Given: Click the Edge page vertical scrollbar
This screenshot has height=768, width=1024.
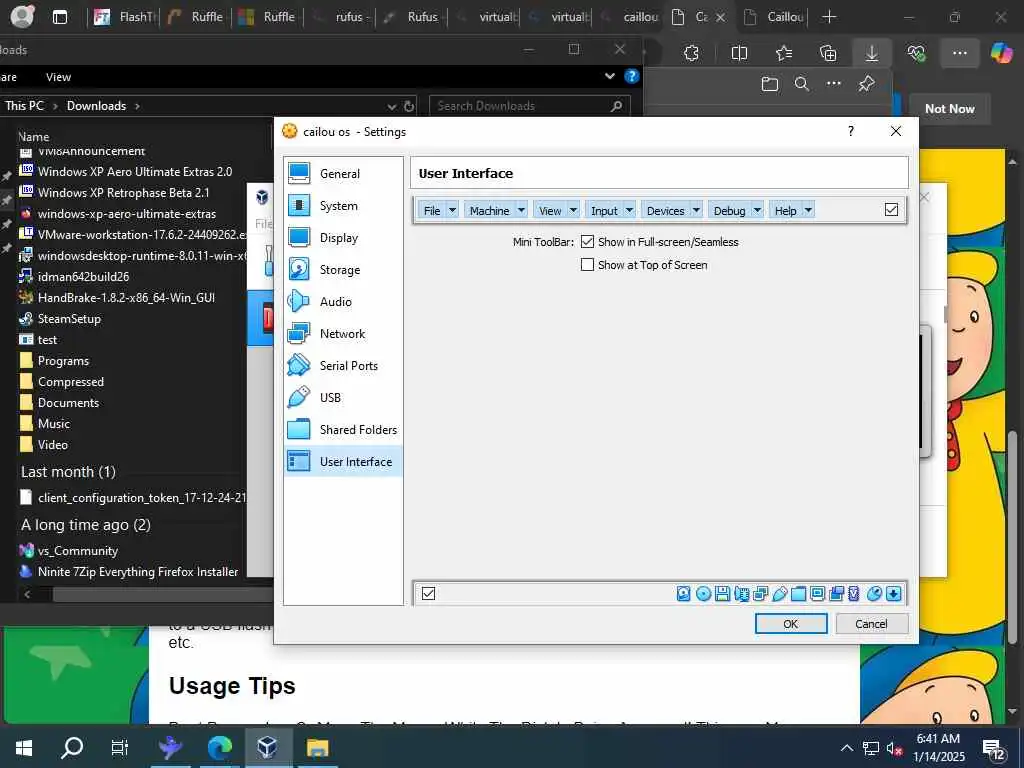Looking at the screenshot, I should coord(1013,536).
